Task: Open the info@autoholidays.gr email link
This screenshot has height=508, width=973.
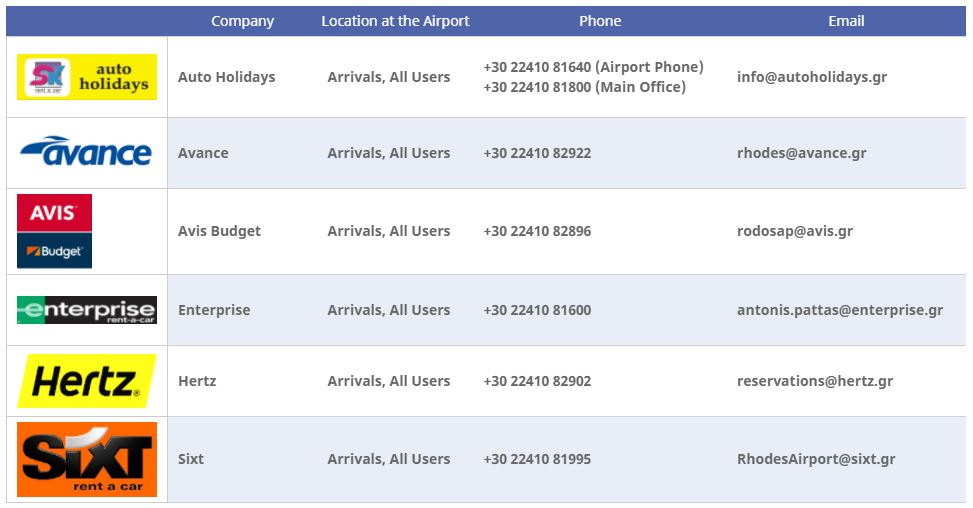Action: (812, 77)
